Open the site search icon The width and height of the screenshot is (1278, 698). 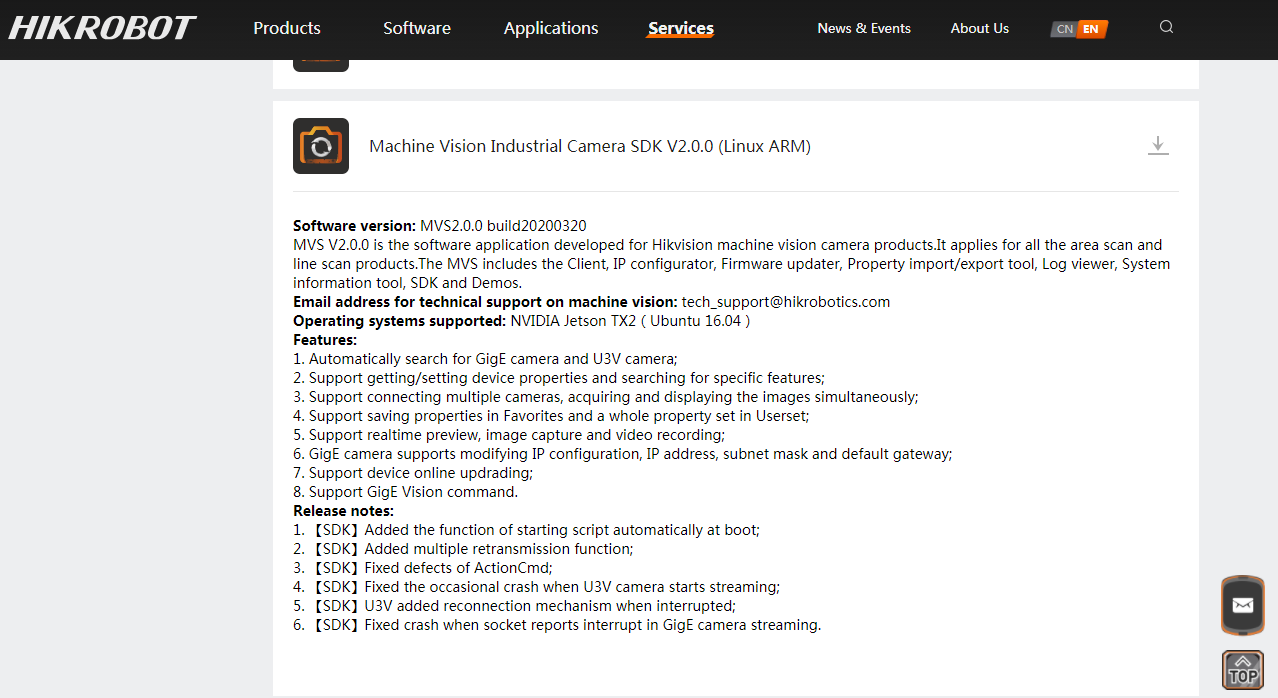tap(1166, 27)
